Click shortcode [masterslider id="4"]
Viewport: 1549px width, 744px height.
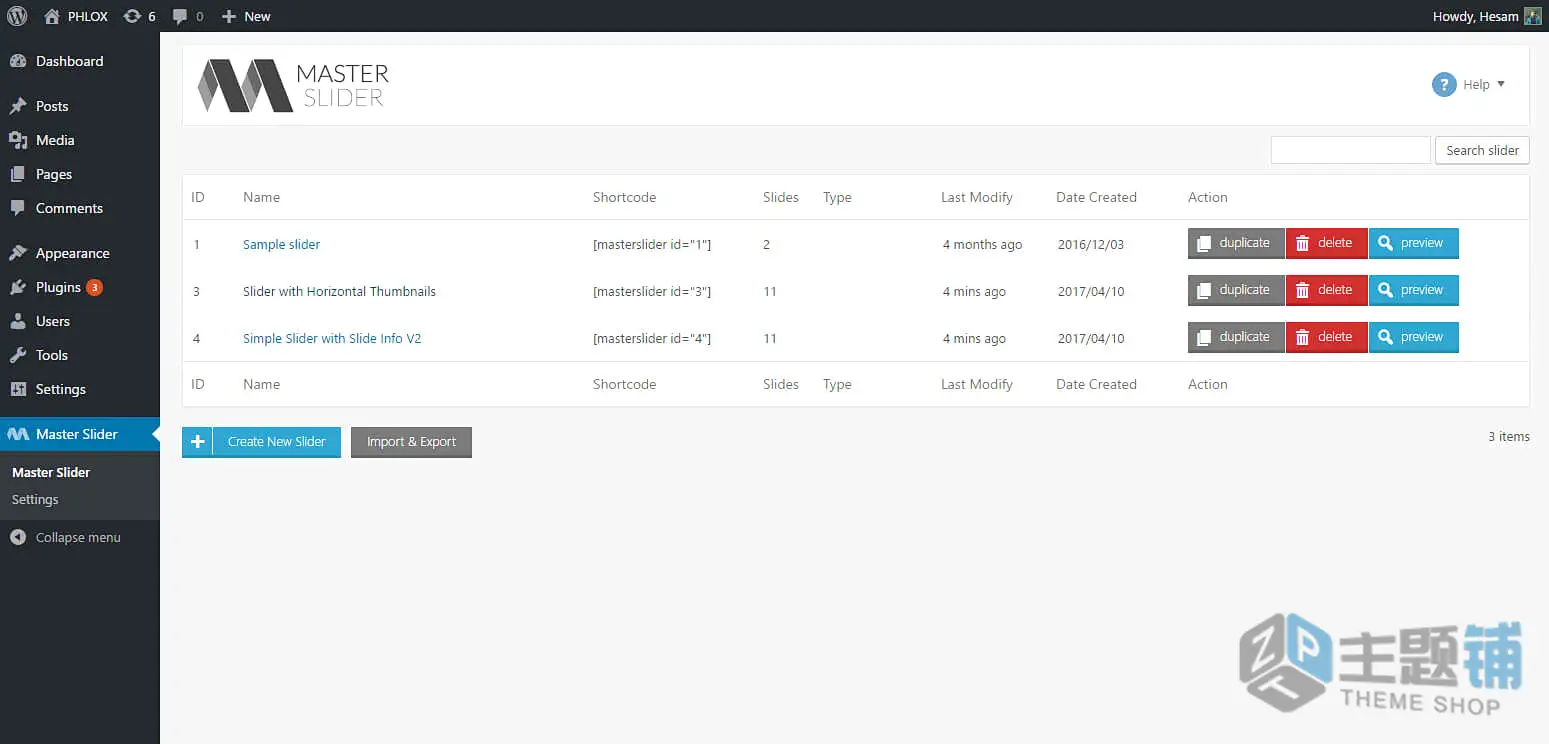coord(652,338)
